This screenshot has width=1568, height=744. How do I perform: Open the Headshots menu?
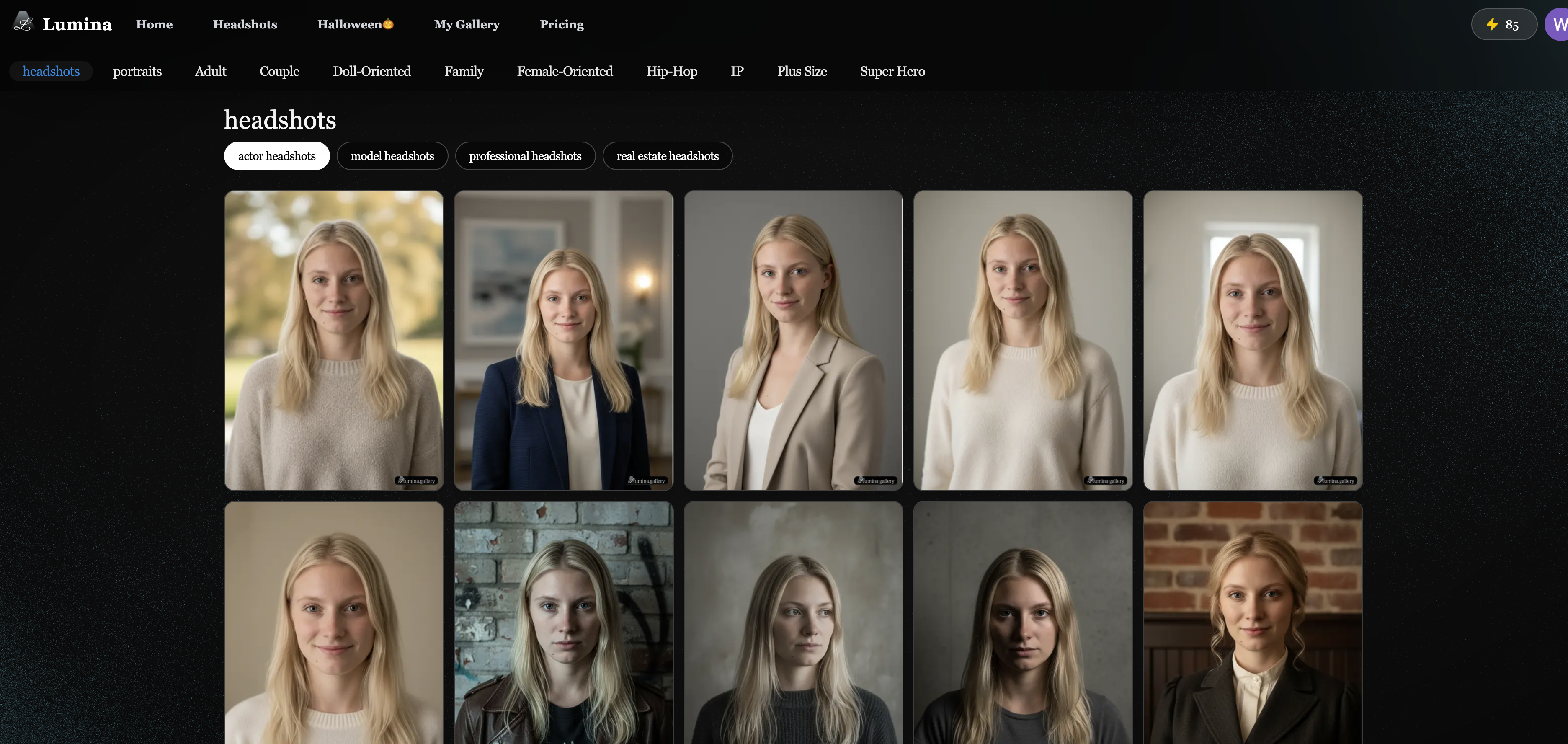245,24
